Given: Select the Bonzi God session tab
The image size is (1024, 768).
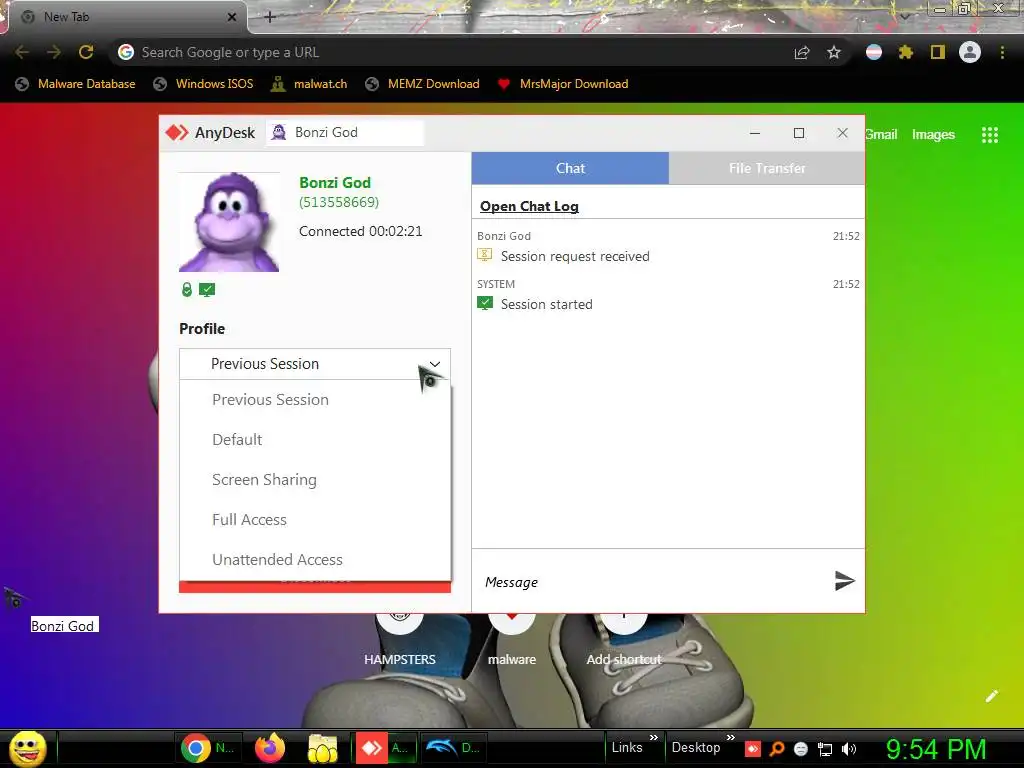Looking at the screenshot, I should [345, 133].
